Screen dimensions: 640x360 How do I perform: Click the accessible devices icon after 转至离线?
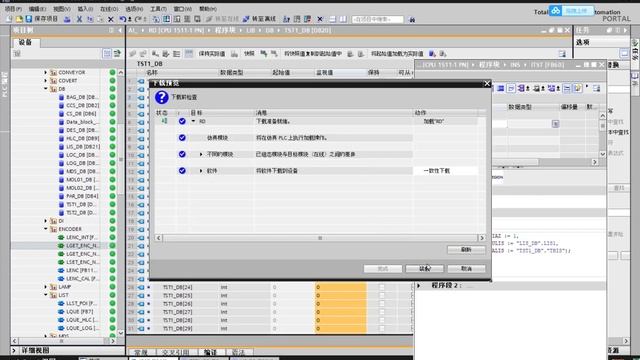point(287,19)
